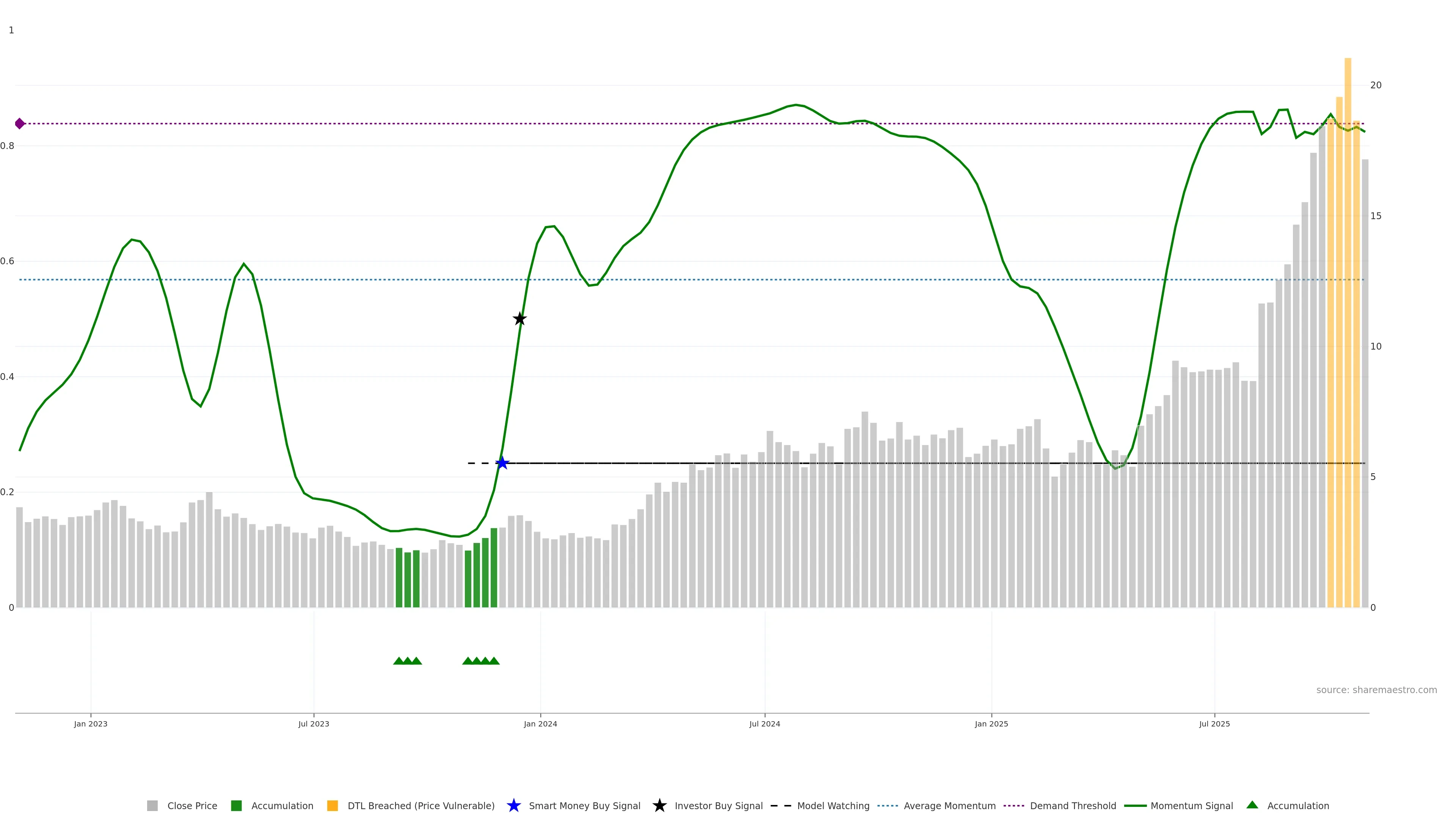Click the orange DTL Breached legend swatch
Screen dimensions: 1456x819
pos(333,805)
